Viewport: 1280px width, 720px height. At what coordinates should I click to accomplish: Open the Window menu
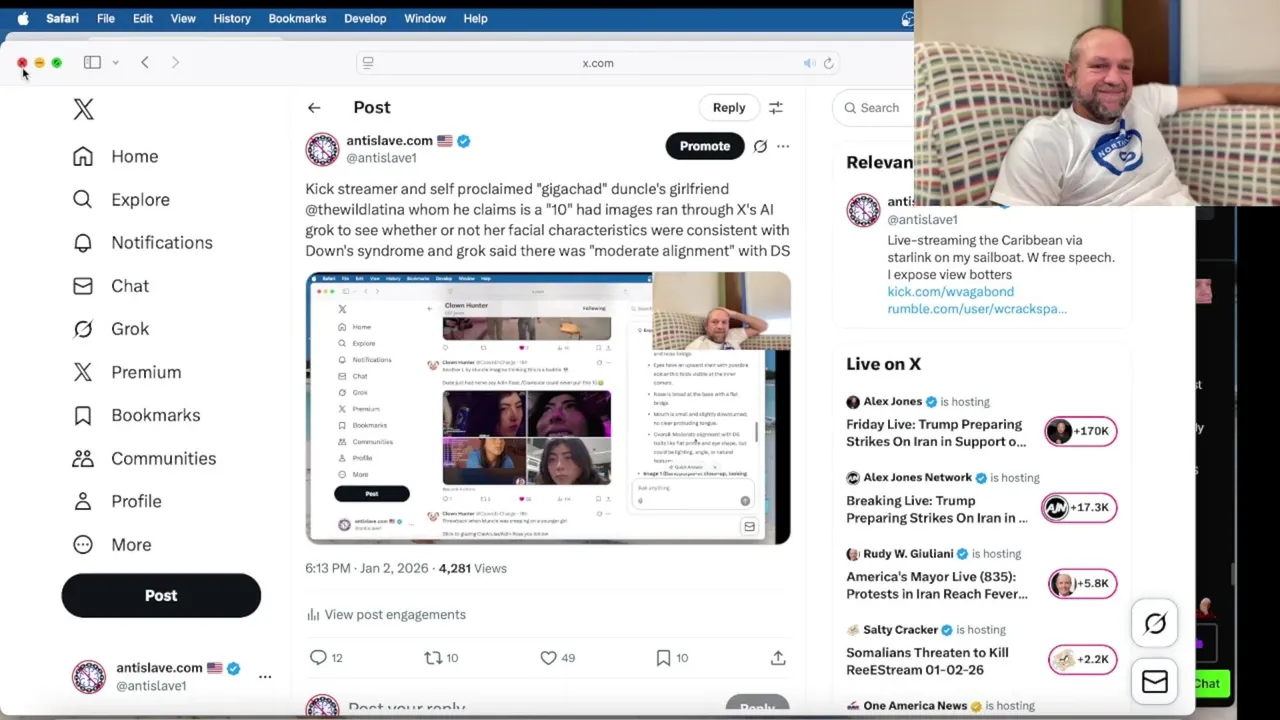click(425, 18)
